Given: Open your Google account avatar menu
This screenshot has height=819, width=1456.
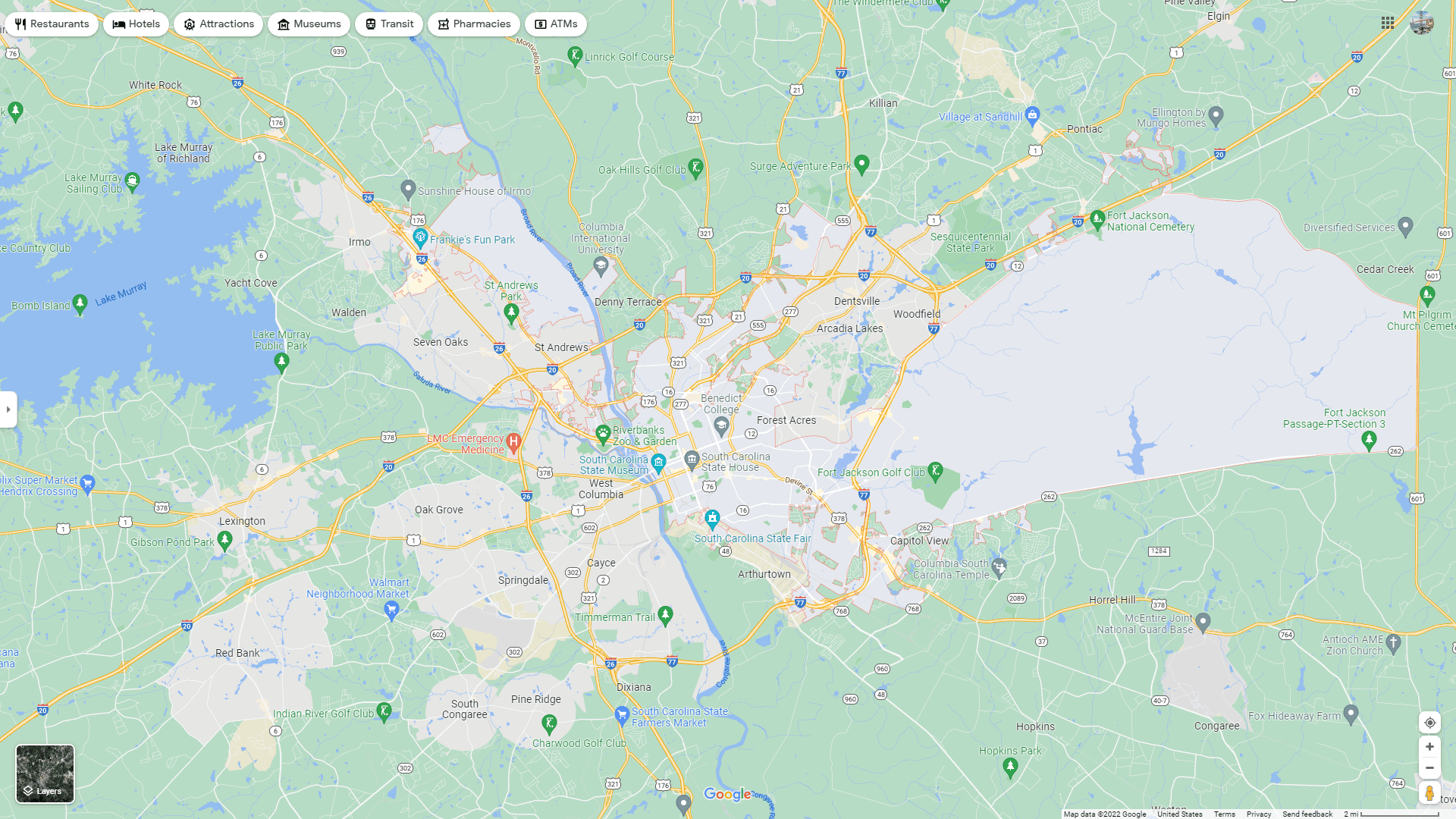Looking at the screenshot, I should click(1422, 23).
